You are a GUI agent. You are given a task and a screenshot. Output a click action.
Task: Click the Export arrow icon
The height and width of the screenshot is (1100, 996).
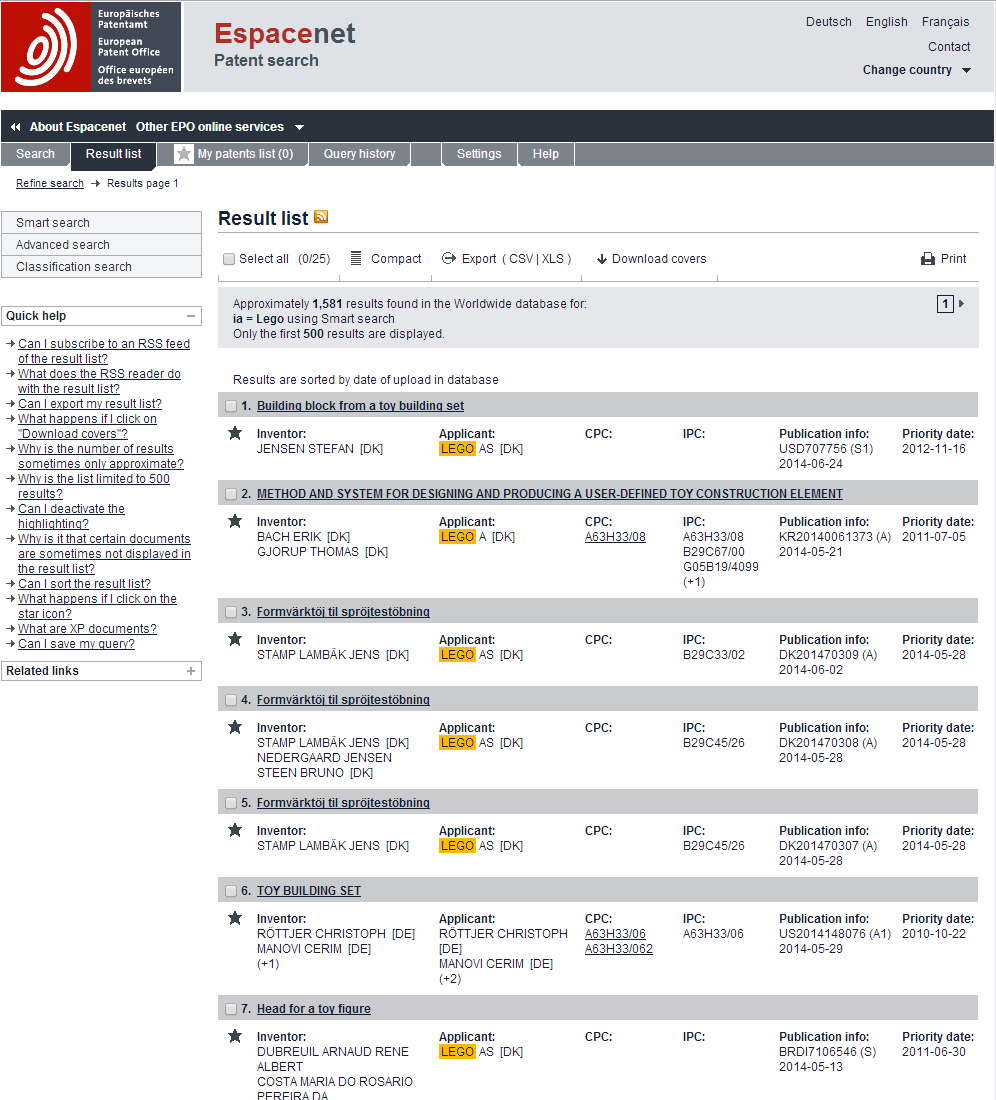pos(449,258)
